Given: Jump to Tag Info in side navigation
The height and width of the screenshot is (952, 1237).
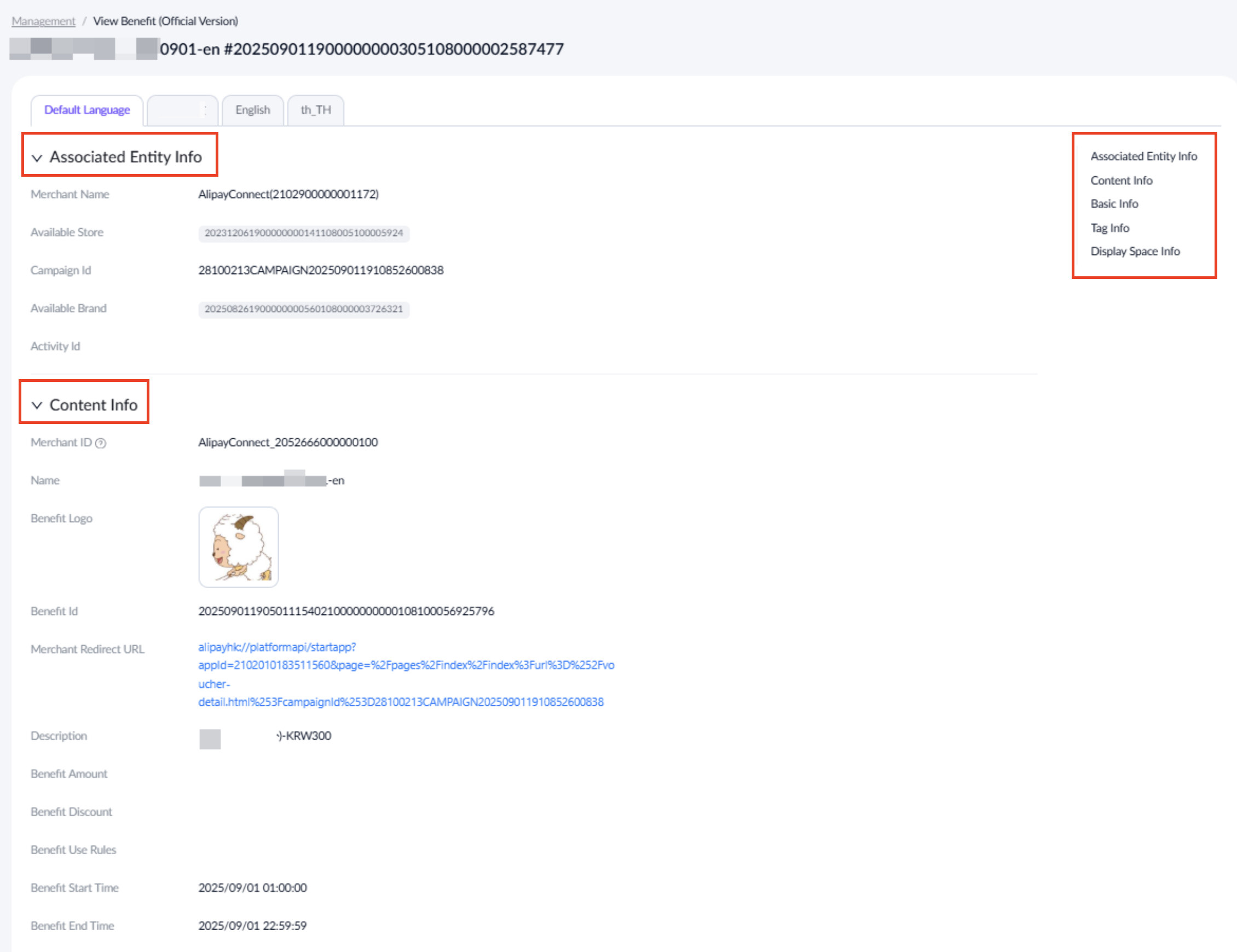Looking at the screenshot, I should pos(1109,228).
